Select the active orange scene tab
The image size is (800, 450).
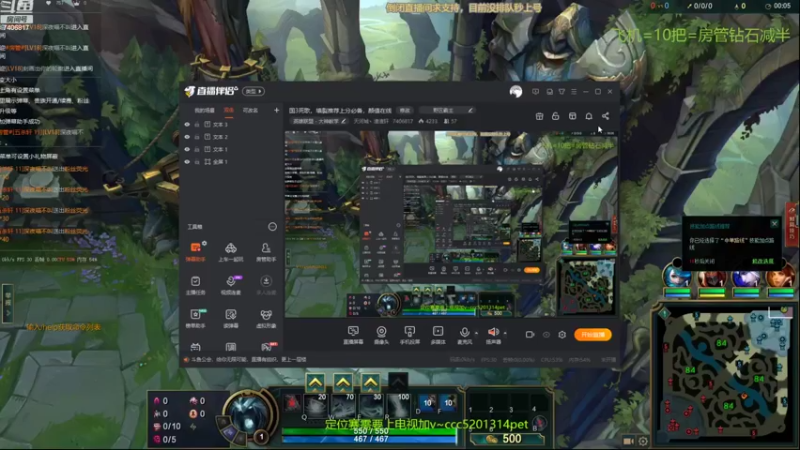pos(229,110)
